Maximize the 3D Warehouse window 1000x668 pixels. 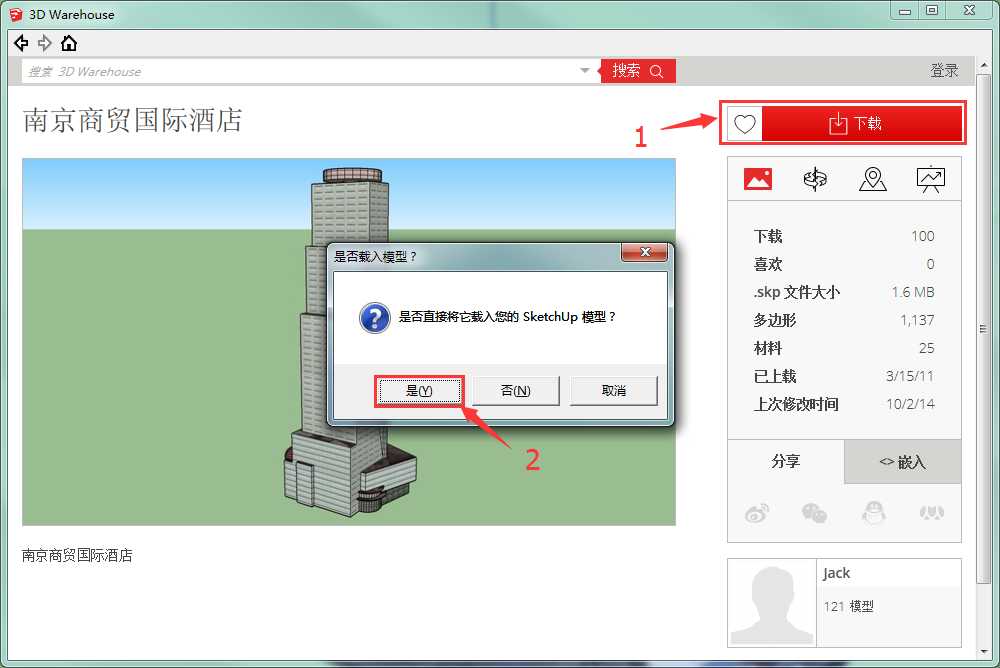[932, 11]
